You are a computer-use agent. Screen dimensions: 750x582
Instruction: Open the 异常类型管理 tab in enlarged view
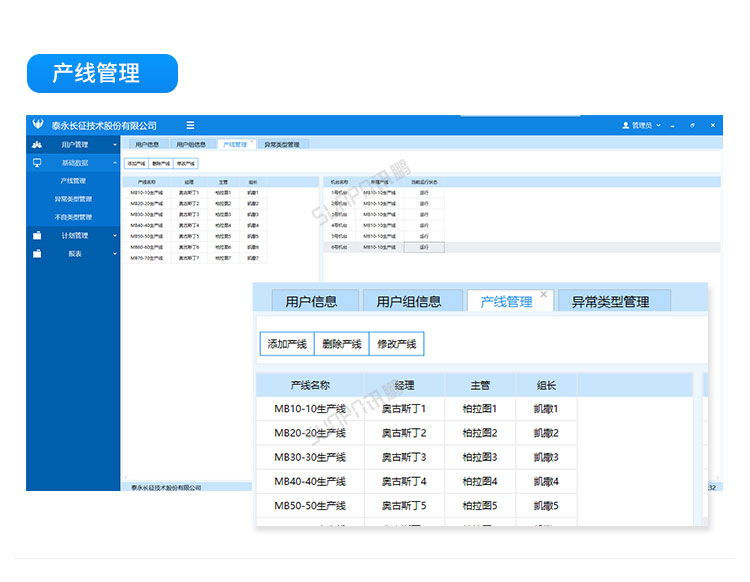[610, 301]
